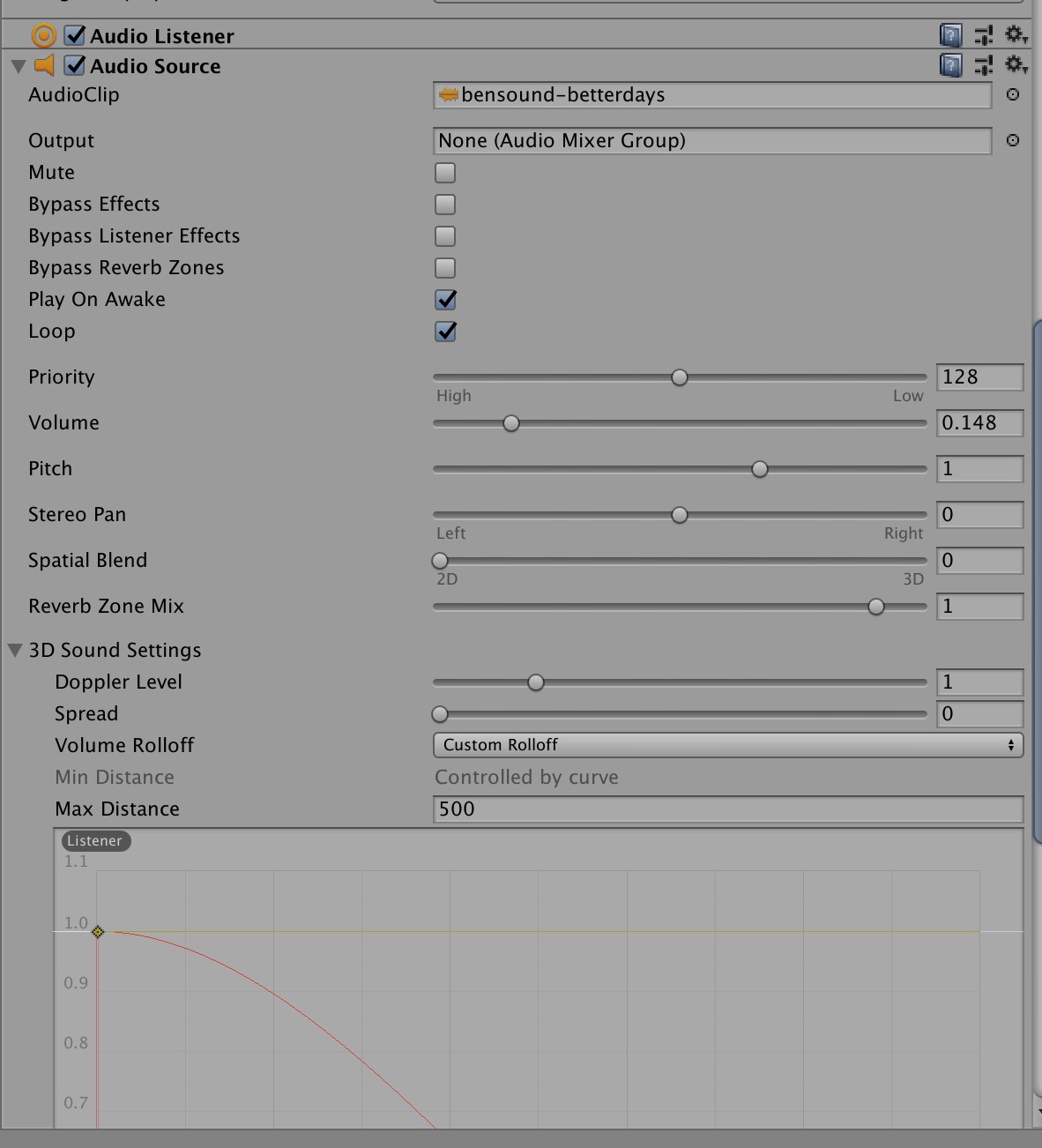Open the Volume Rolloff dropdown

point(726,745)
